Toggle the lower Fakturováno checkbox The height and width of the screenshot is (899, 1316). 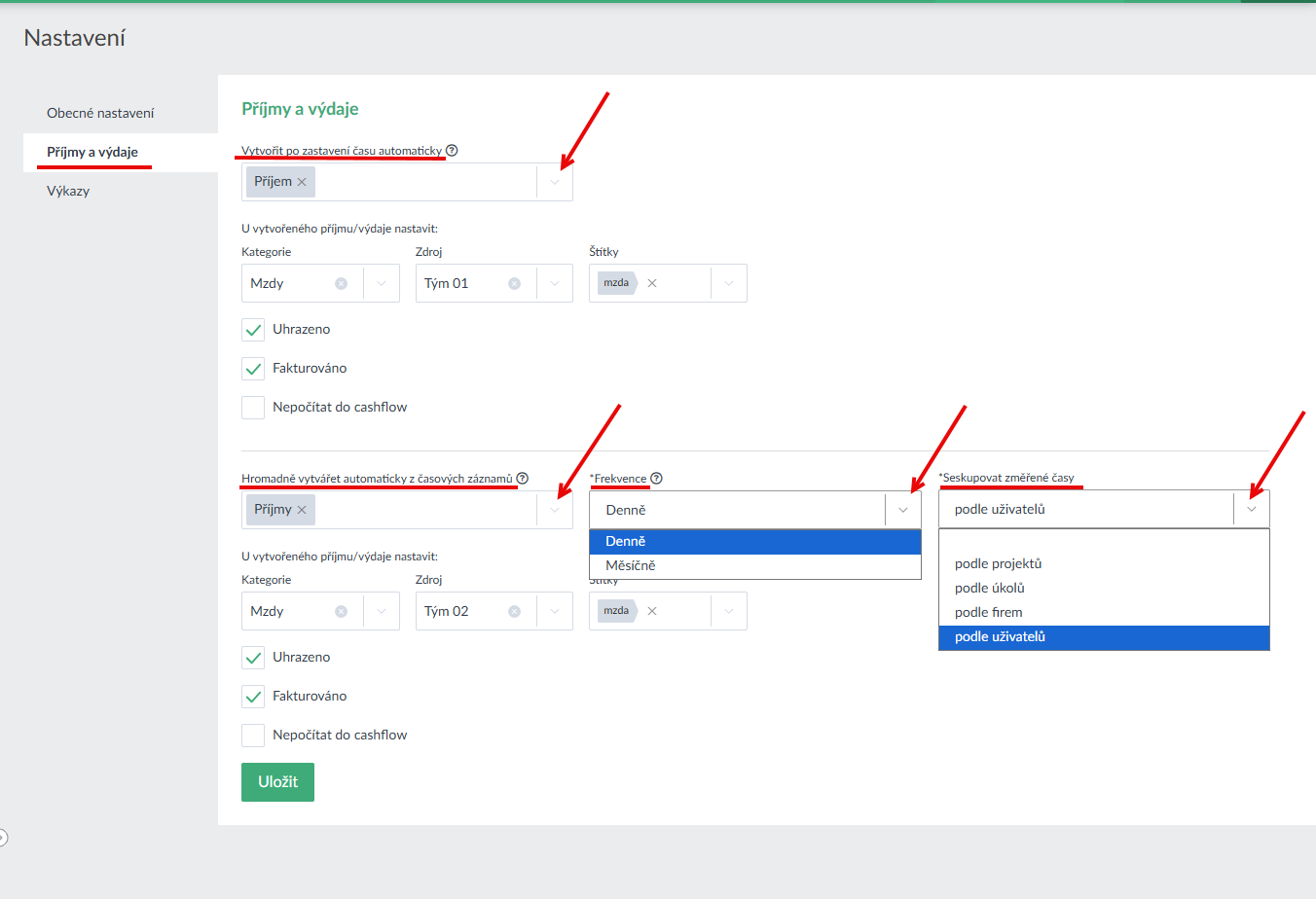click(253, 697)
